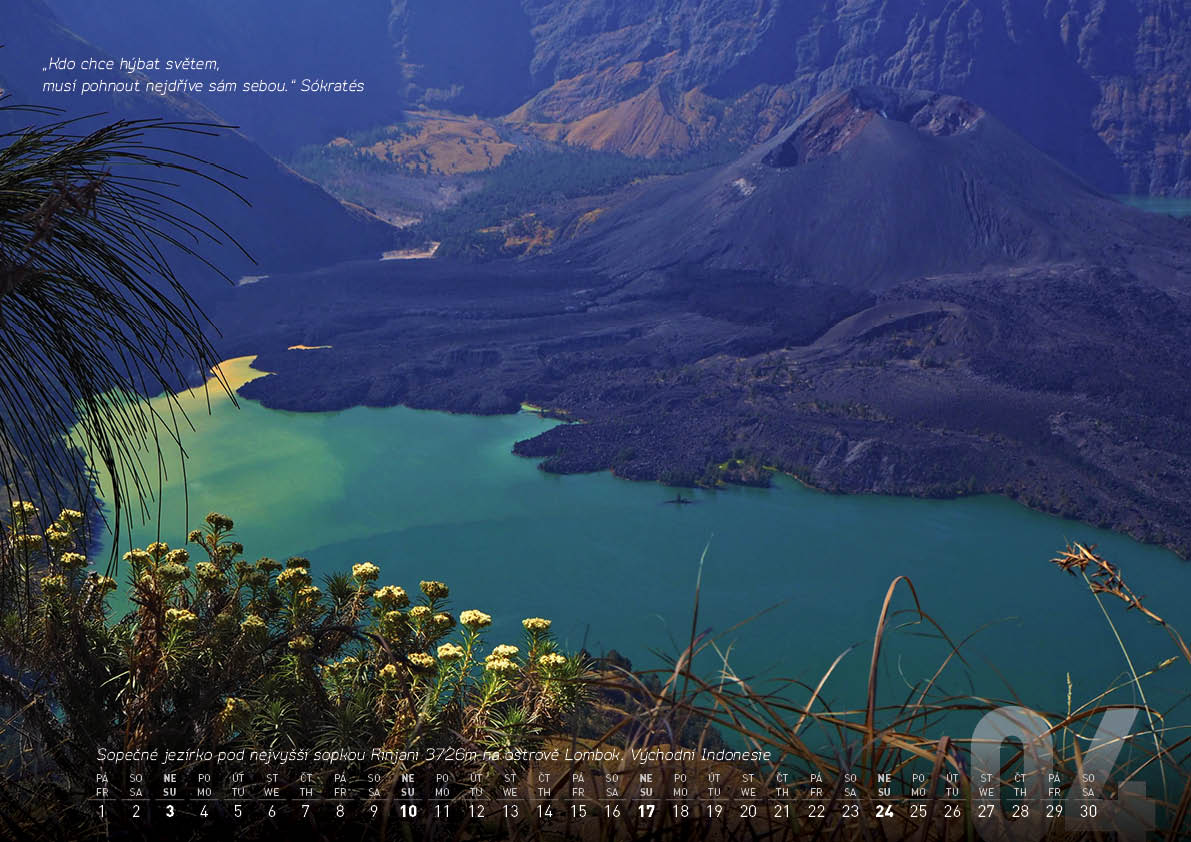Select bold Sunday date 24
The width and height of the screenshot is (1191, 842).
click(x=884, y=812)
